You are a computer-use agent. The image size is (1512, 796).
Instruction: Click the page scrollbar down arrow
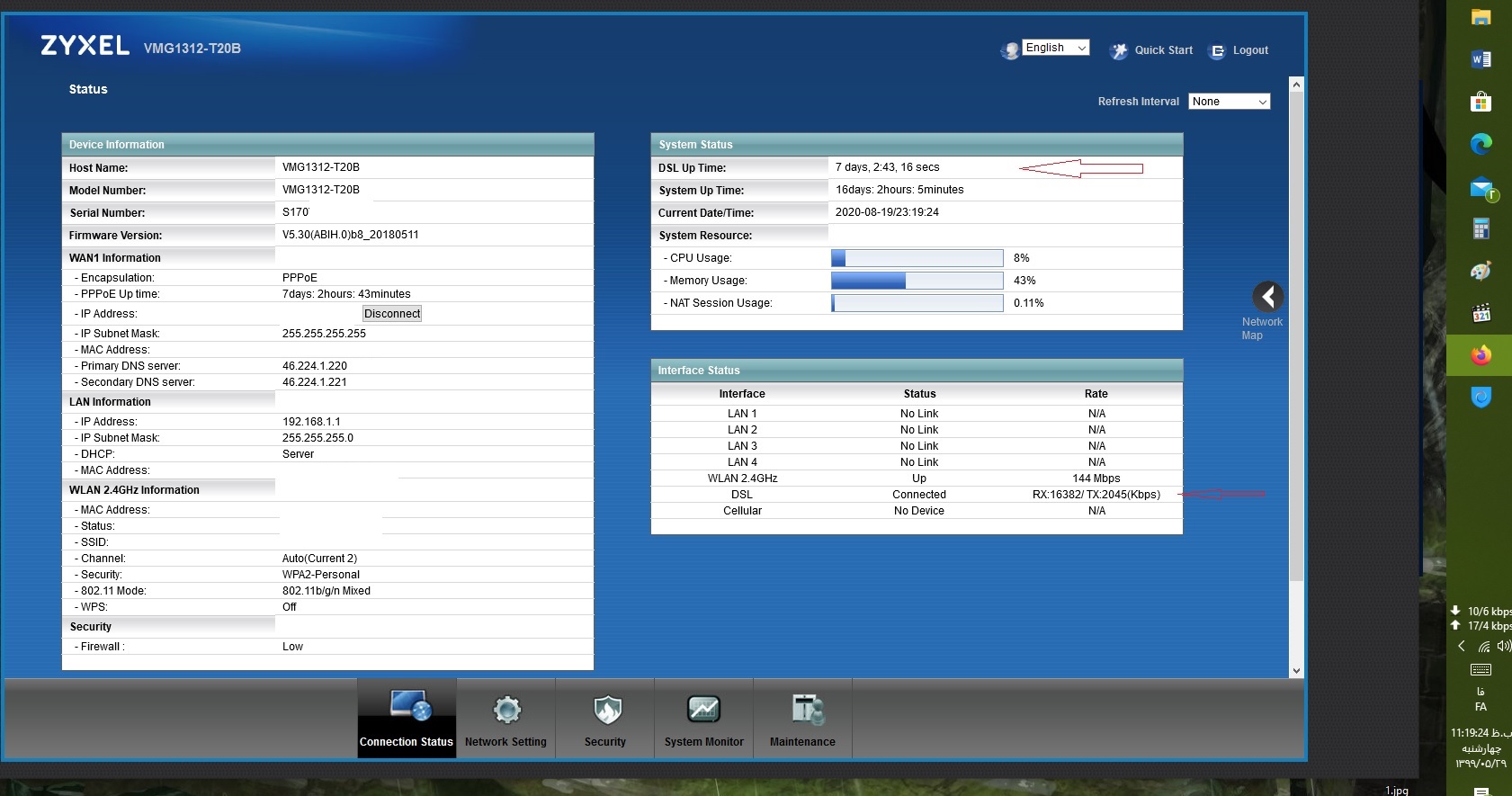[x=1296, y=670]
